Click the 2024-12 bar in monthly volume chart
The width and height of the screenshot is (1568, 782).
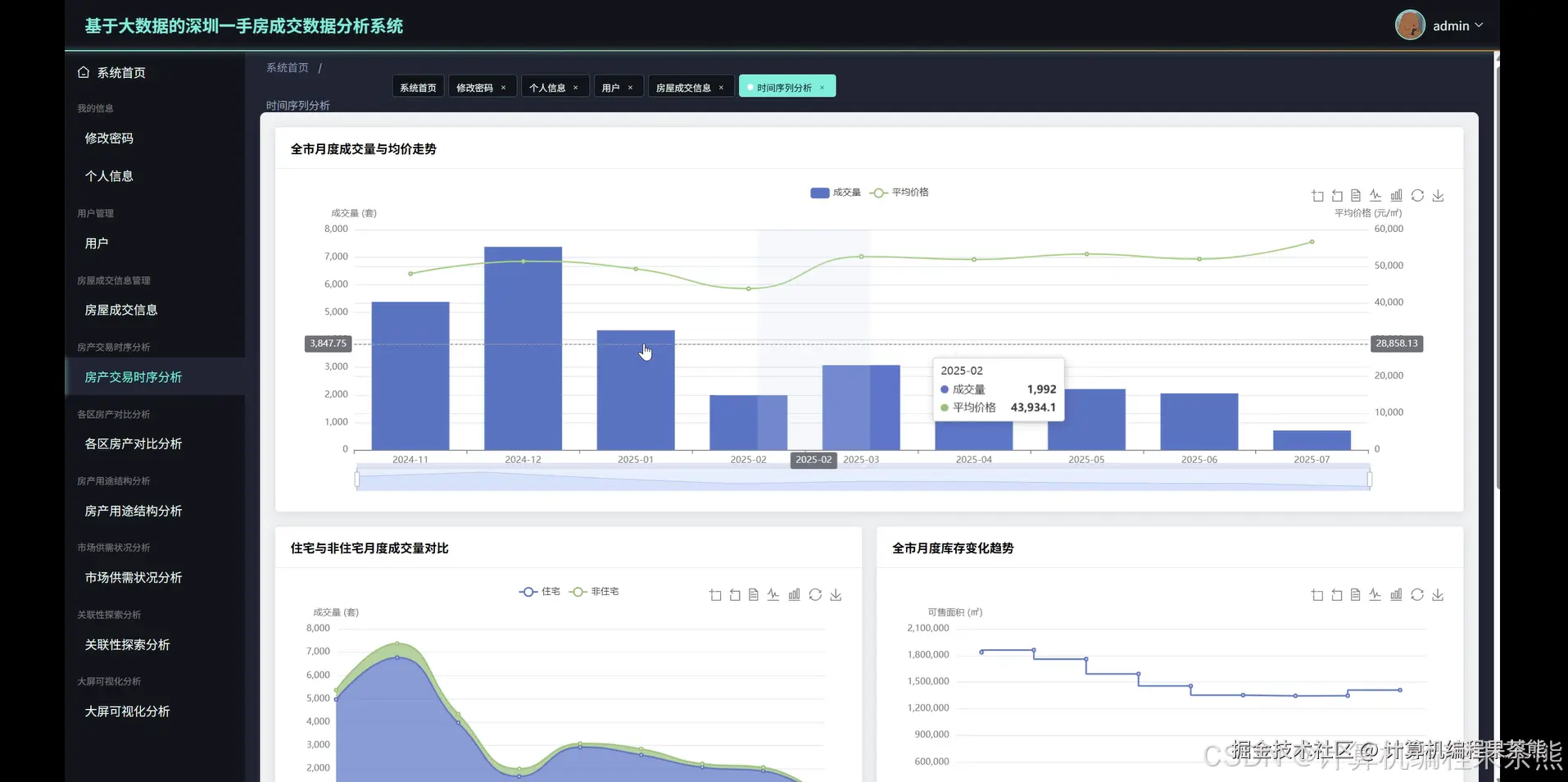click(x=523, y=348)
